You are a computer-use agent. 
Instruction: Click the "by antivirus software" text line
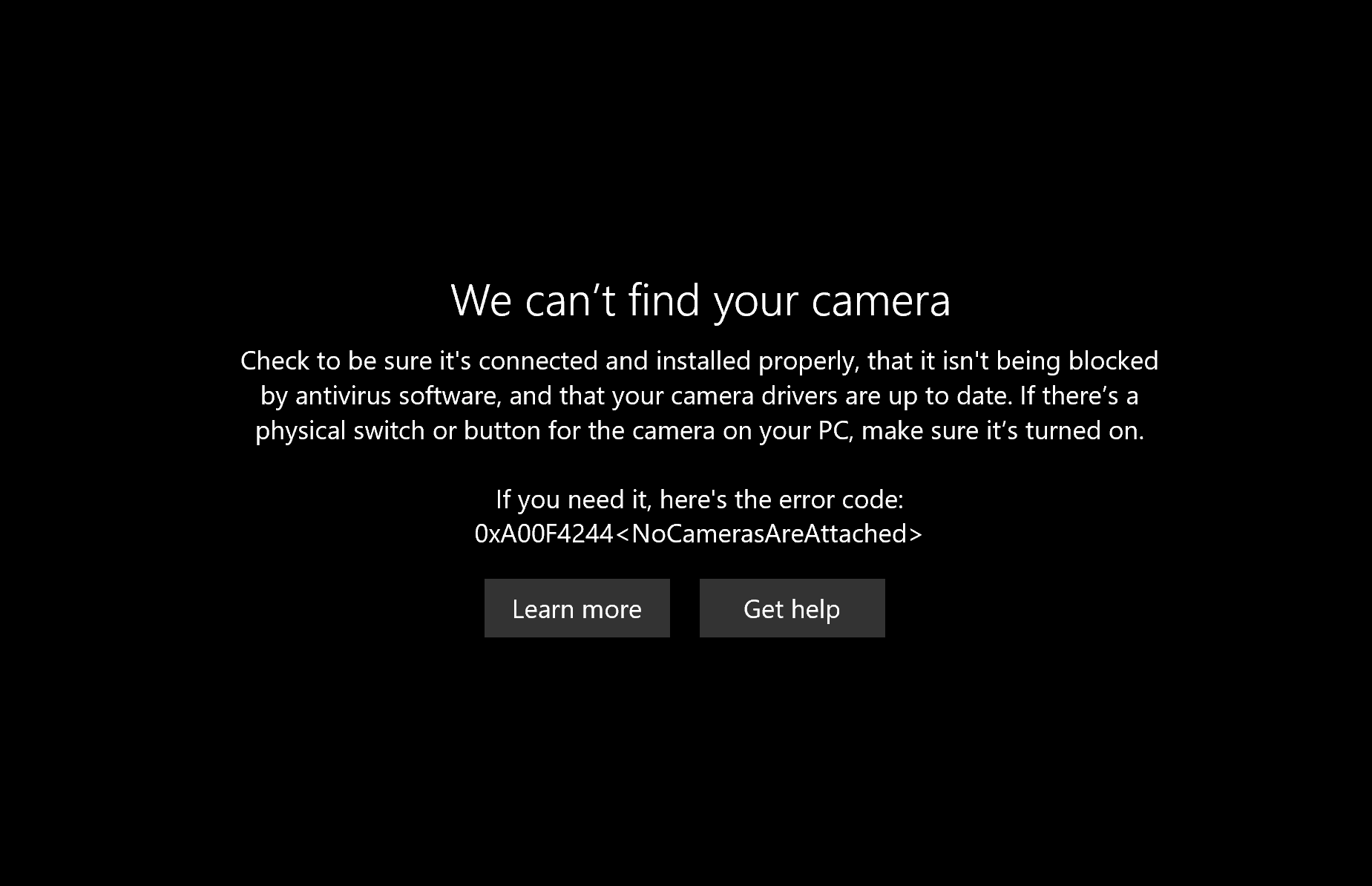[699, 396]
